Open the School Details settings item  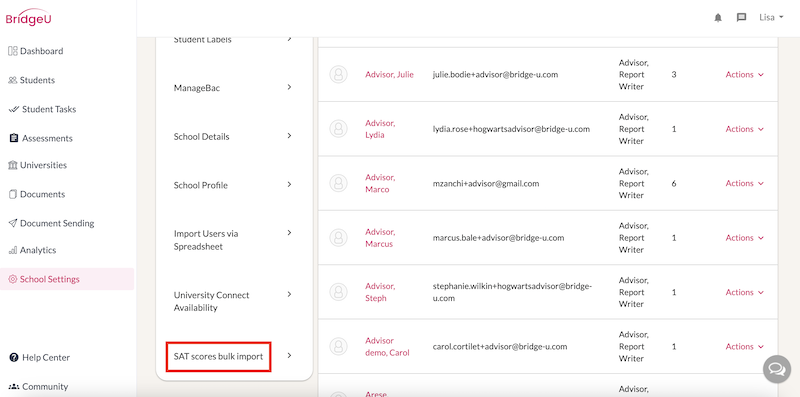202,137
